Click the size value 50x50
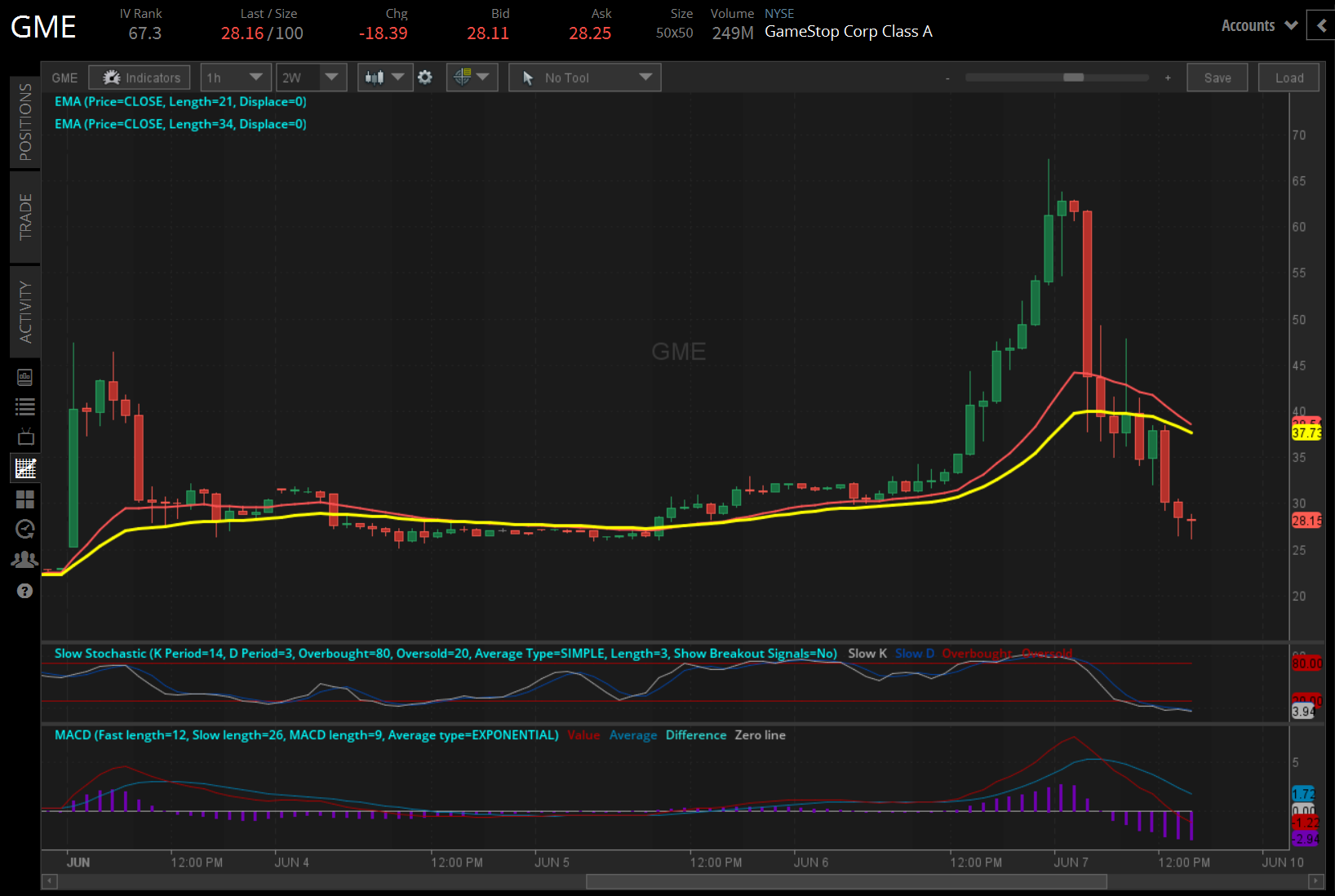This screenshot has width=1335, height=896. pyautogui.click(x=675, y=33)
